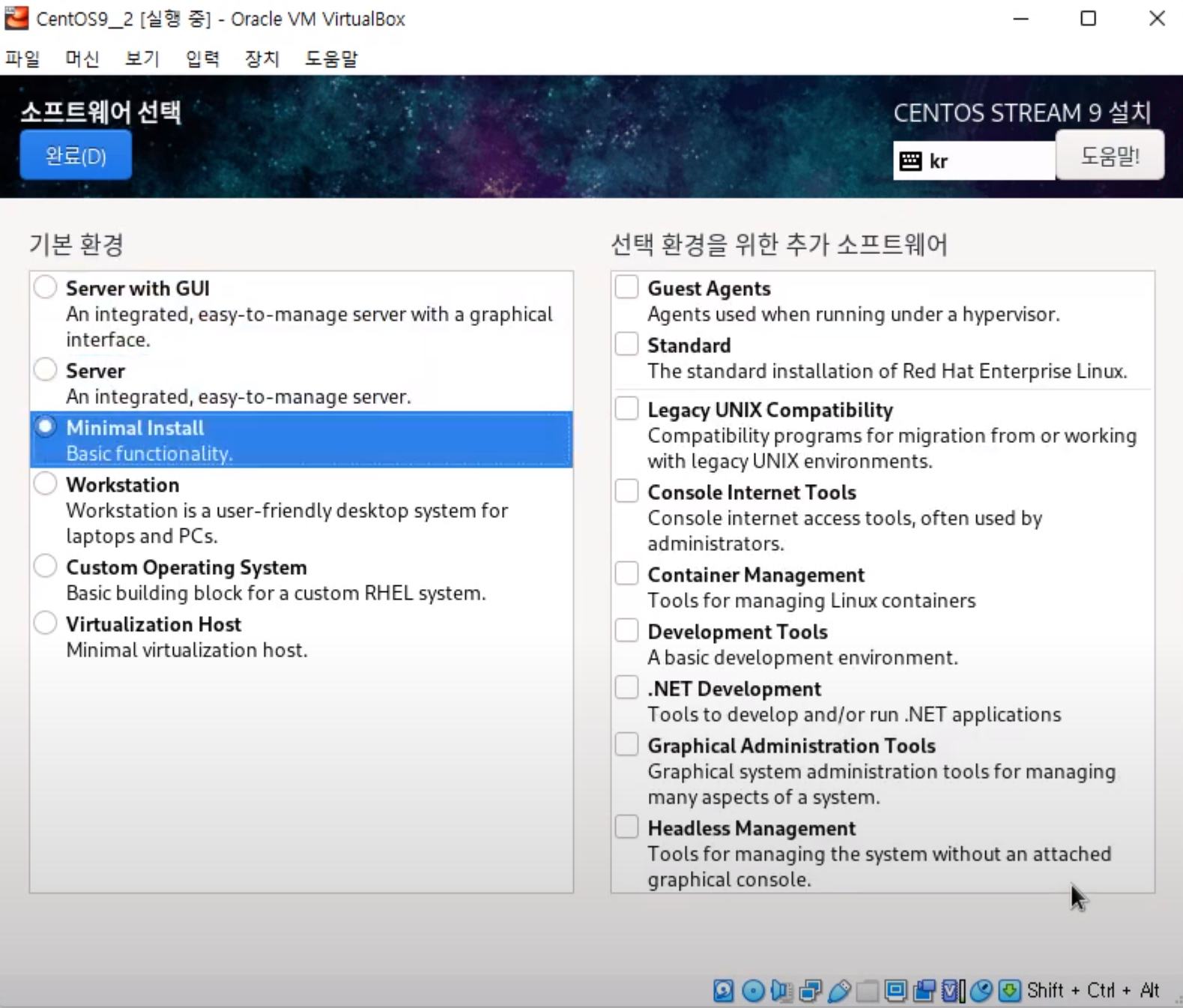Click the host key green arrow icon
This screenshot has height=1008, width=1183.
coord(1009,991)
